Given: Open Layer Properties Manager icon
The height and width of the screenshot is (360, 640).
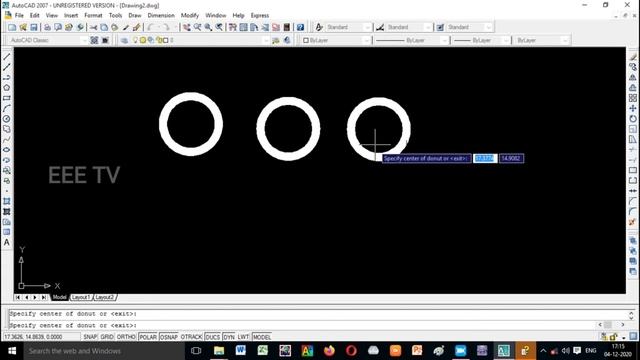Looking at the screenshot, I should pyautogui.click(x=124, y=40).
